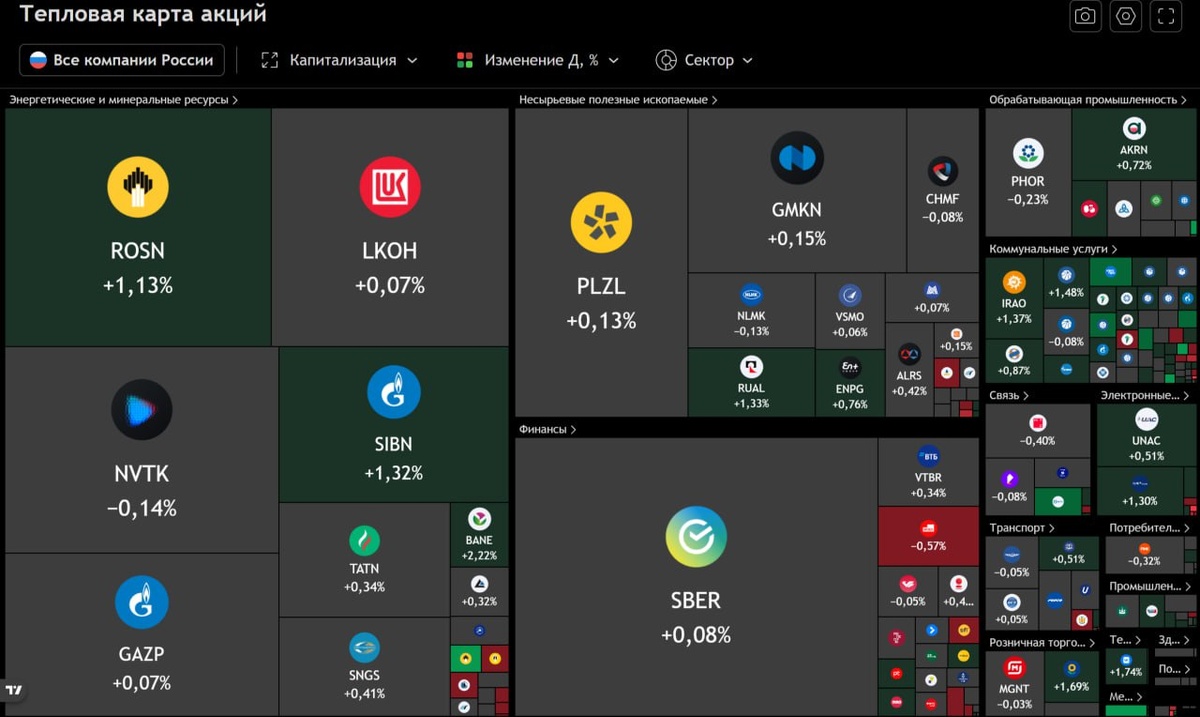Open the CHMF Severstal tile

pyautogui.click(x=943, y=190)
